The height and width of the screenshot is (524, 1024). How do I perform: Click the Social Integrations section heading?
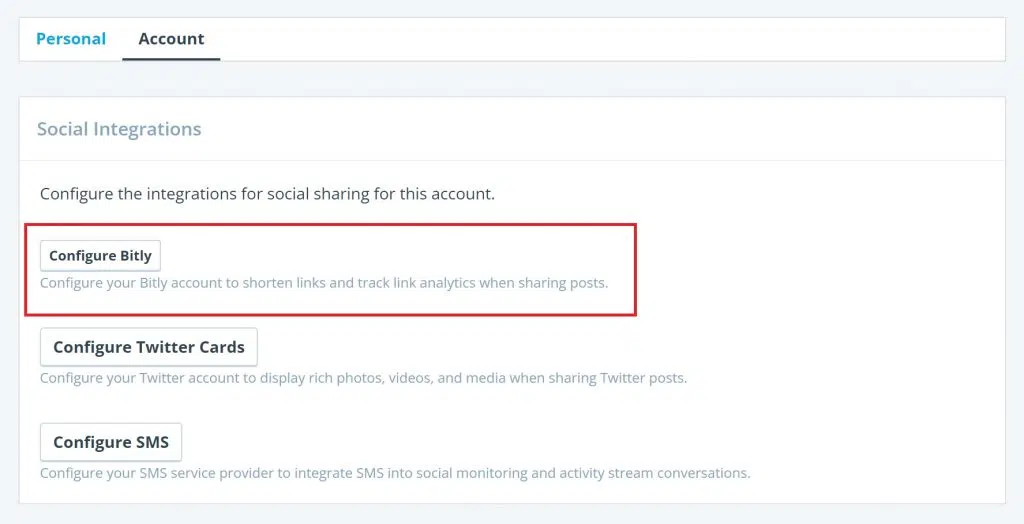[119, 129]
